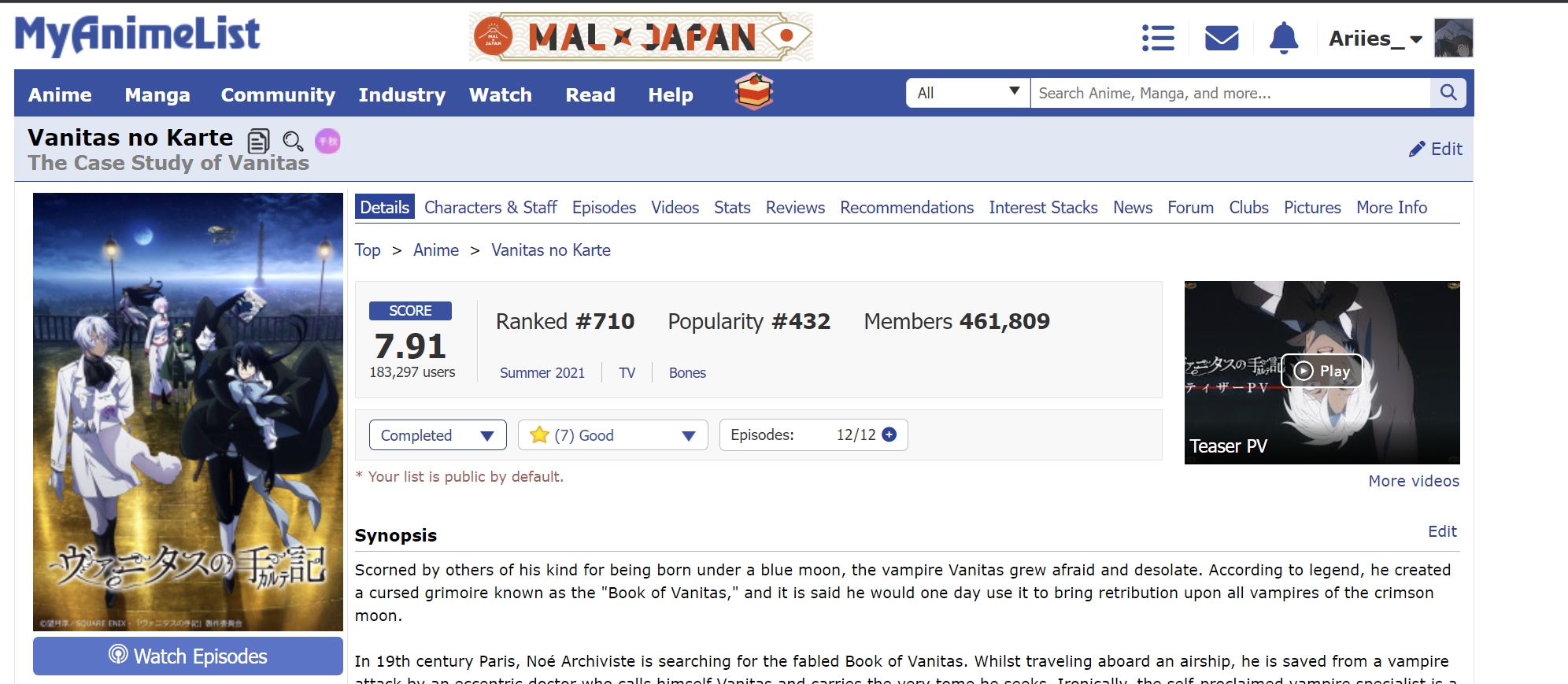Switch to the Episodes tab

pyautogui.click(x=604, y=207)
